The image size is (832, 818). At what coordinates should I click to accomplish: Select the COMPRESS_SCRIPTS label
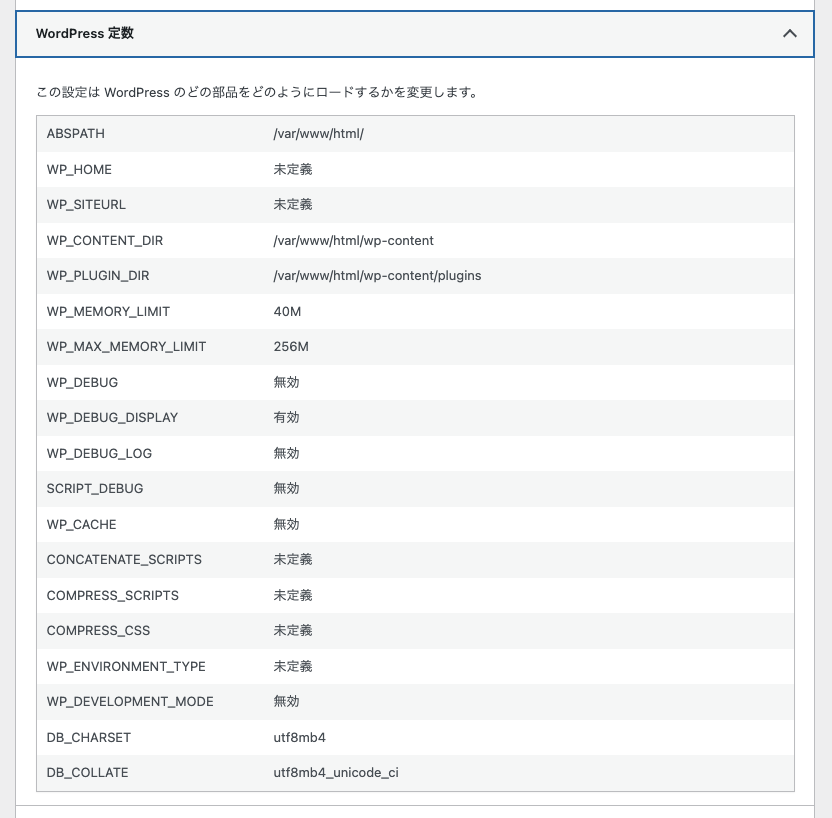pyautogui.click(x=112, y=596)
